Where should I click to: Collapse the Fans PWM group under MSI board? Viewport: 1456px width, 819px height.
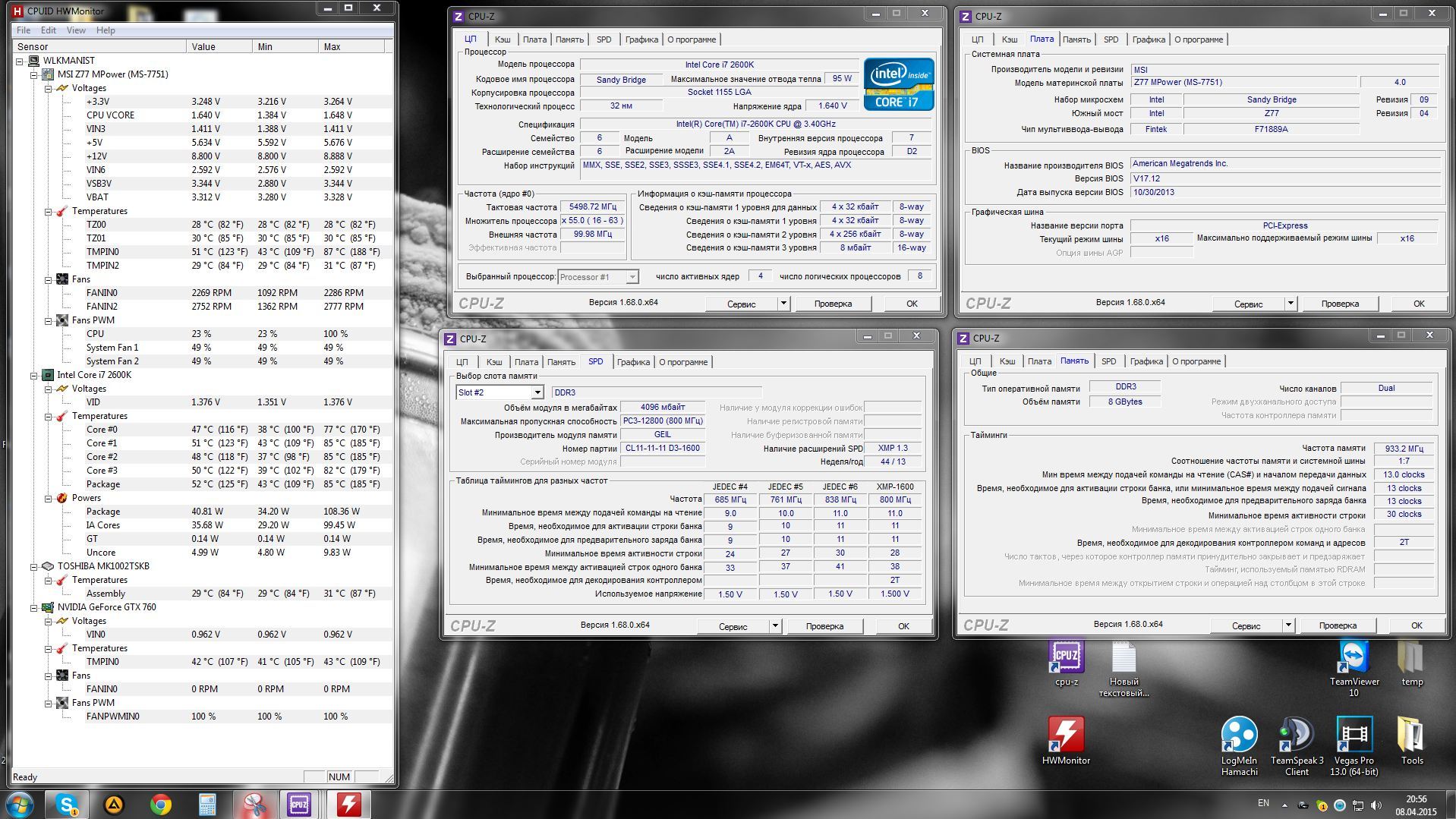click(49, 320)
